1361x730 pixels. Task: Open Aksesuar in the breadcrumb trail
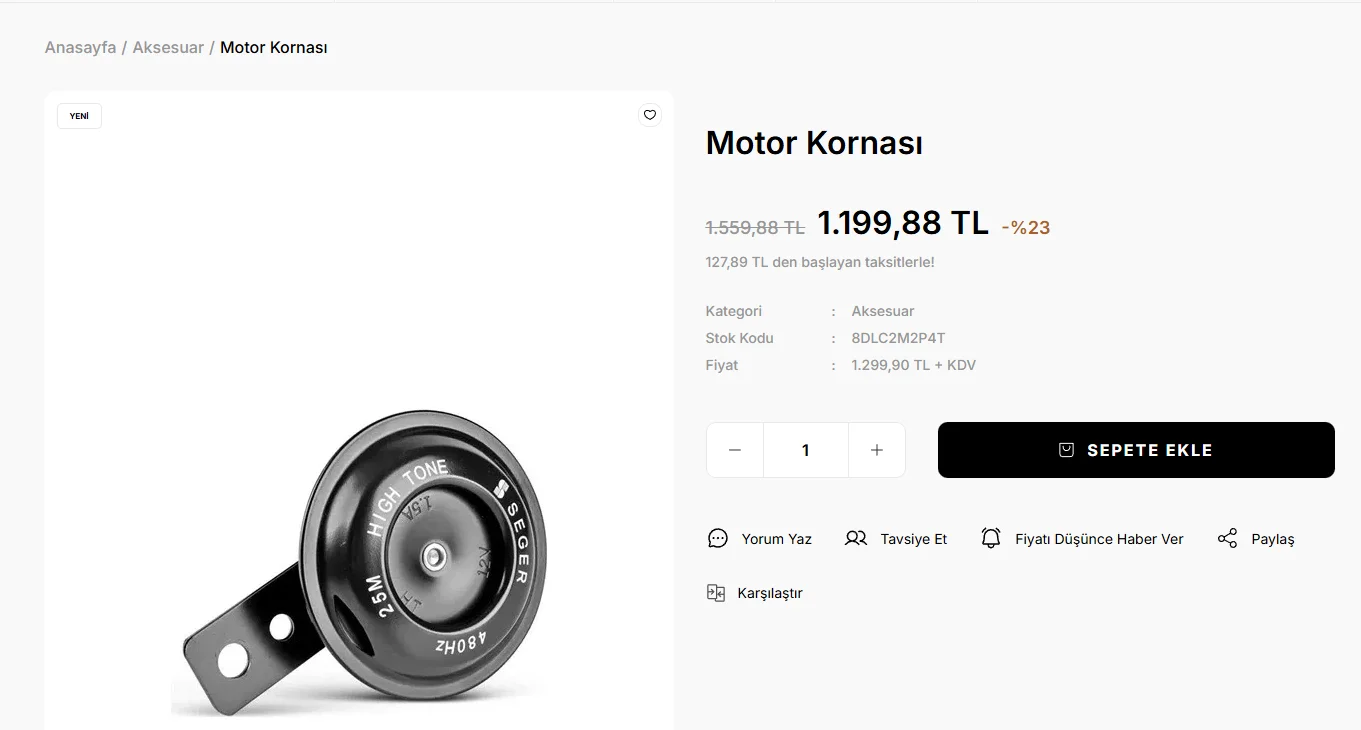tap(168, 48)
